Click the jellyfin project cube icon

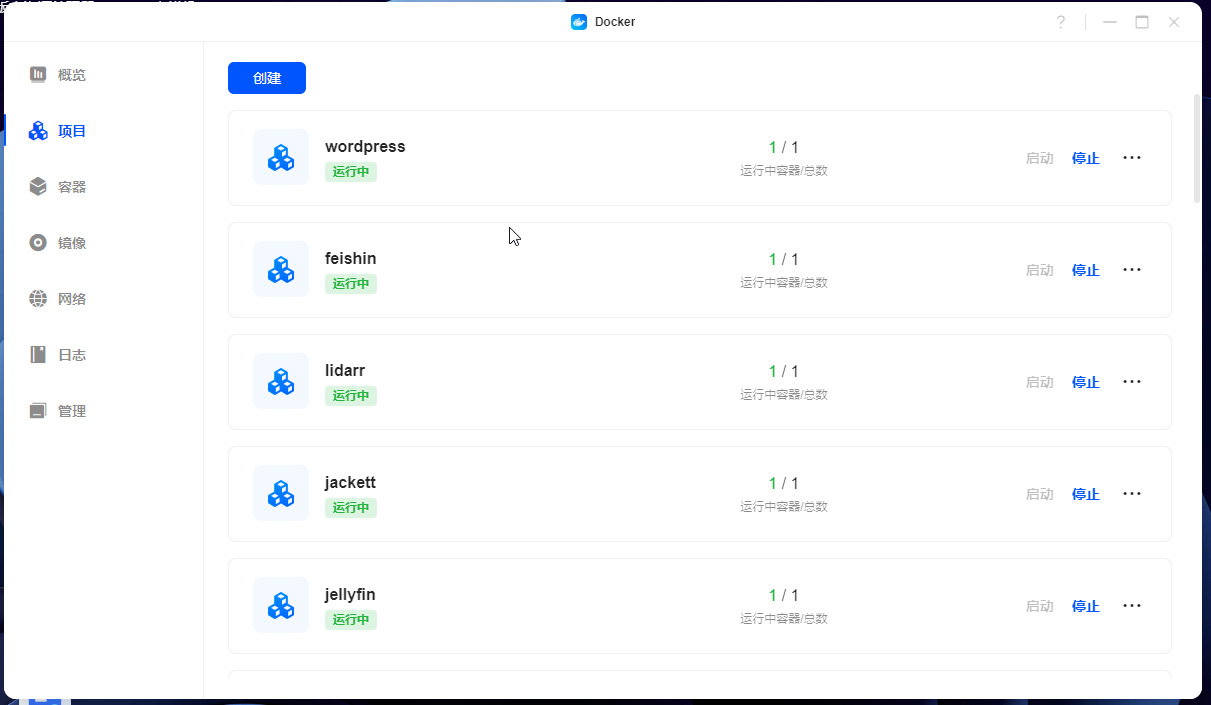tap(281, 605)
